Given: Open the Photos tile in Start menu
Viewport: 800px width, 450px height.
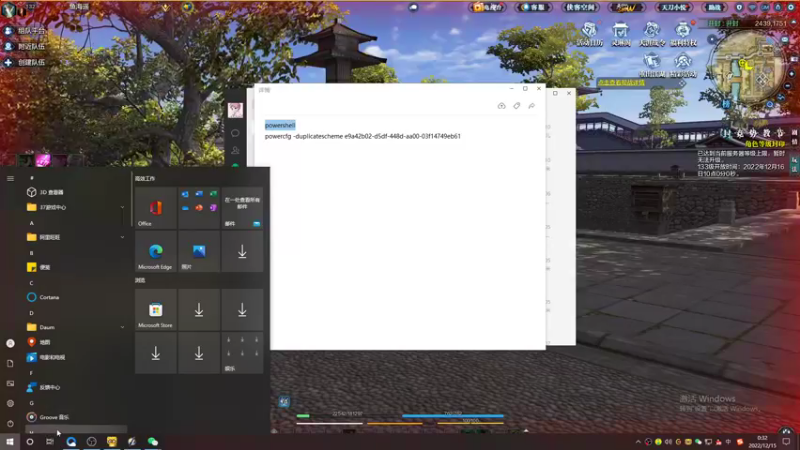Looking at the screenshot, I should (x=199, y=251).
